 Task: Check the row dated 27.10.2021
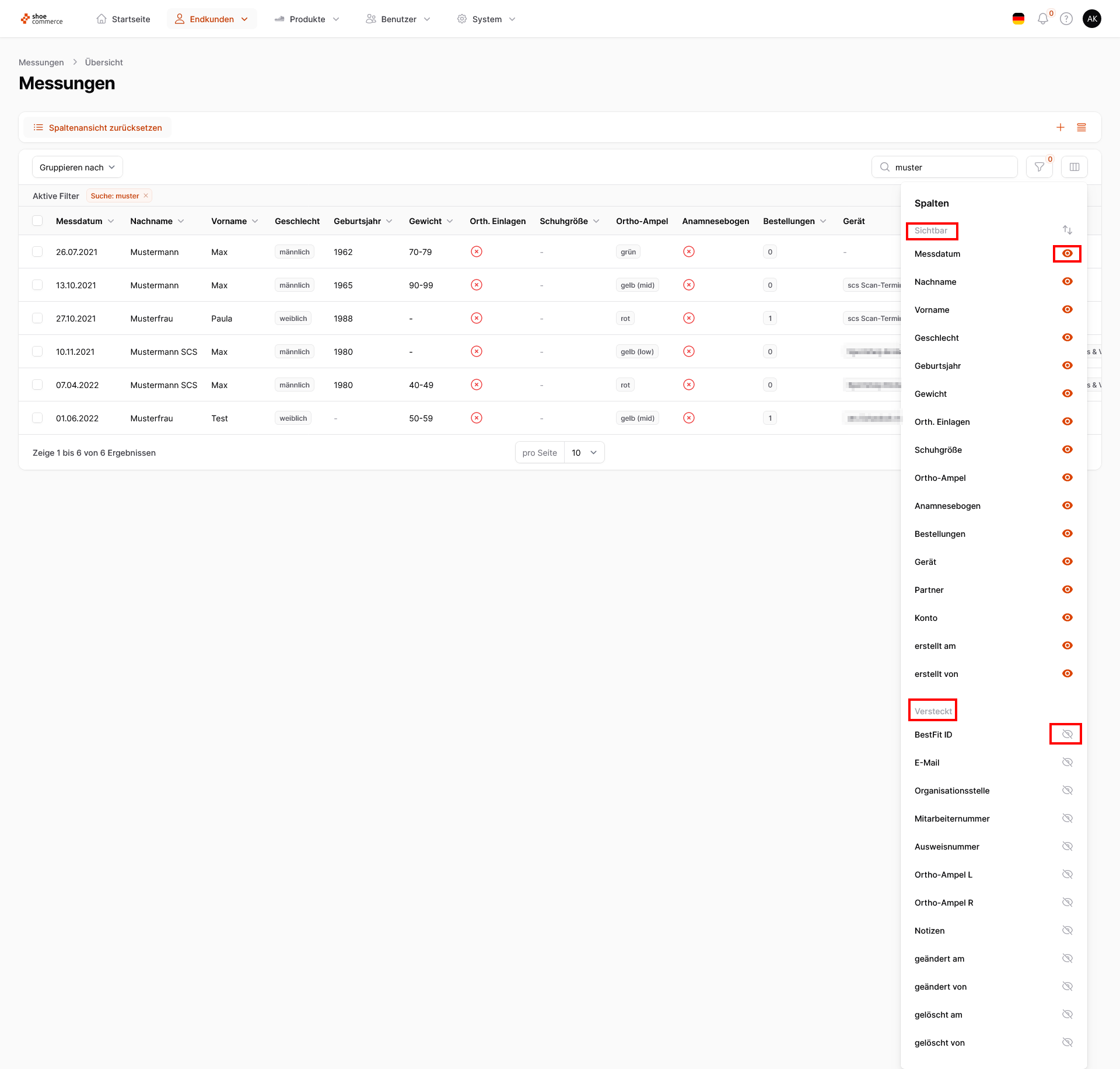[x=37, y=319]
